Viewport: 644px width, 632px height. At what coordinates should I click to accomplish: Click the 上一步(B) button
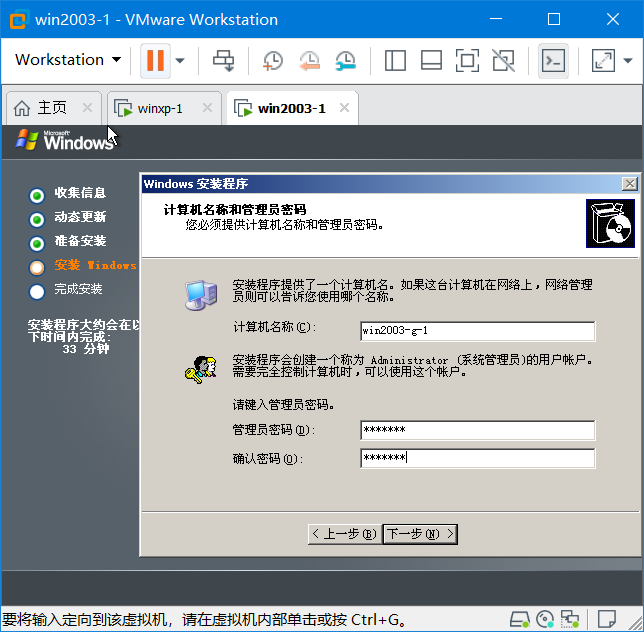tap(345, 534)
